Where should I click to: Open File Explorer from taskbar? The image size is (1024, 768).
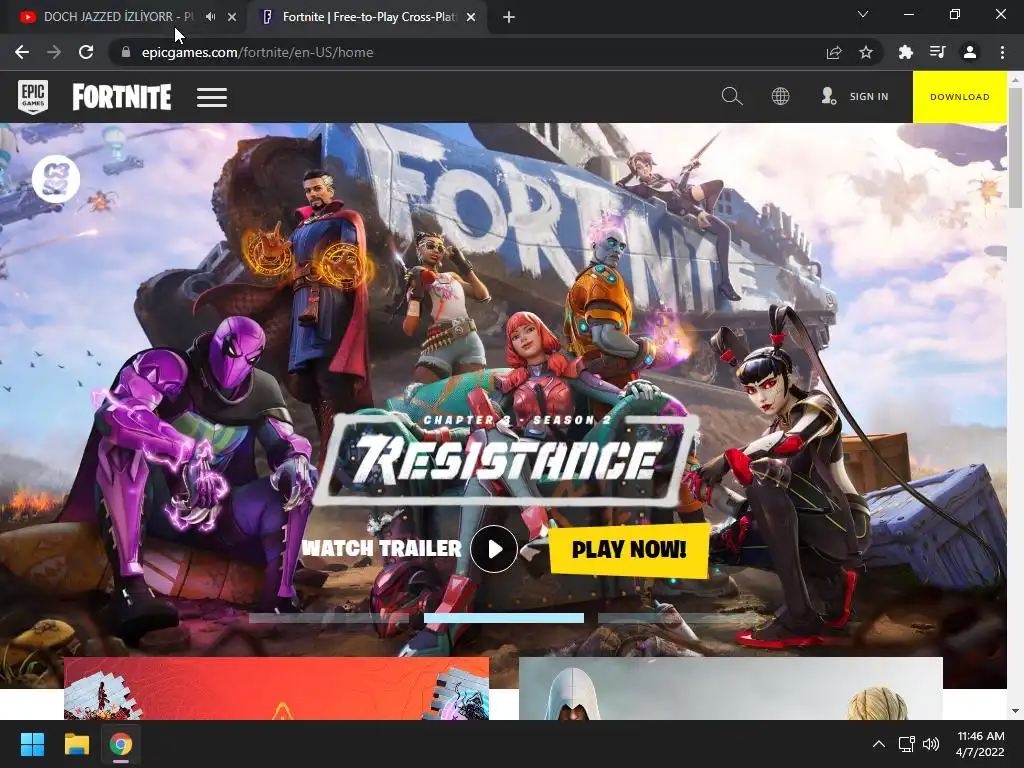pos(76,744)
